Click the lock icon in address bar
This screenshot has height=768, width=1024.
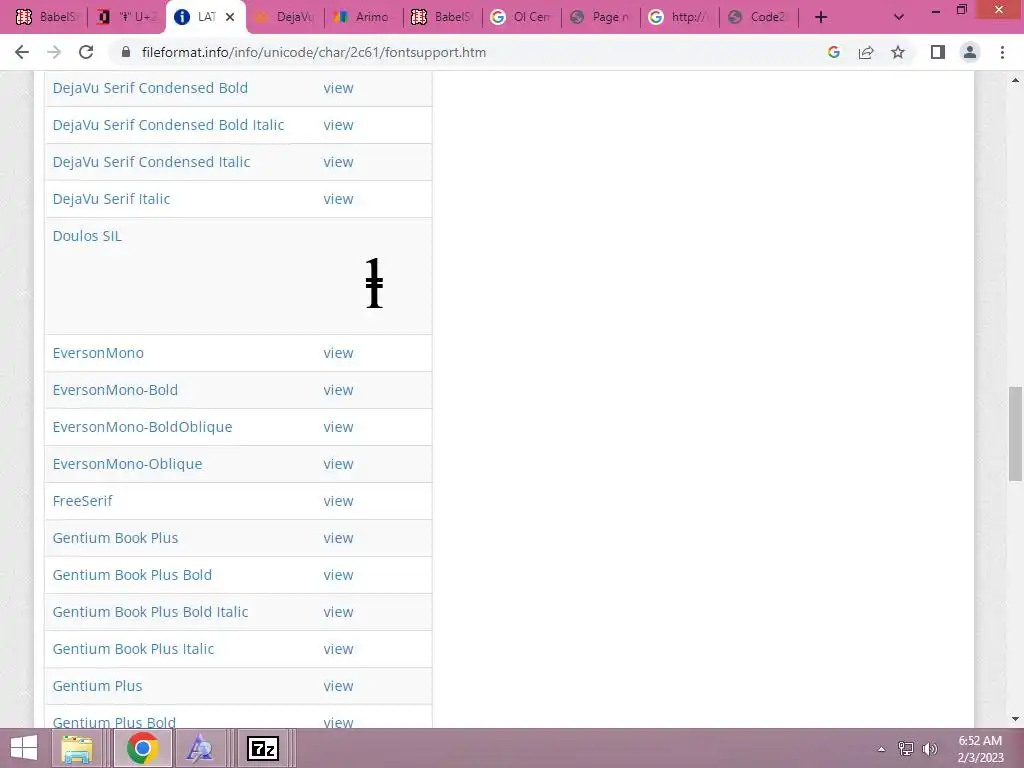(x=126, y=52)
